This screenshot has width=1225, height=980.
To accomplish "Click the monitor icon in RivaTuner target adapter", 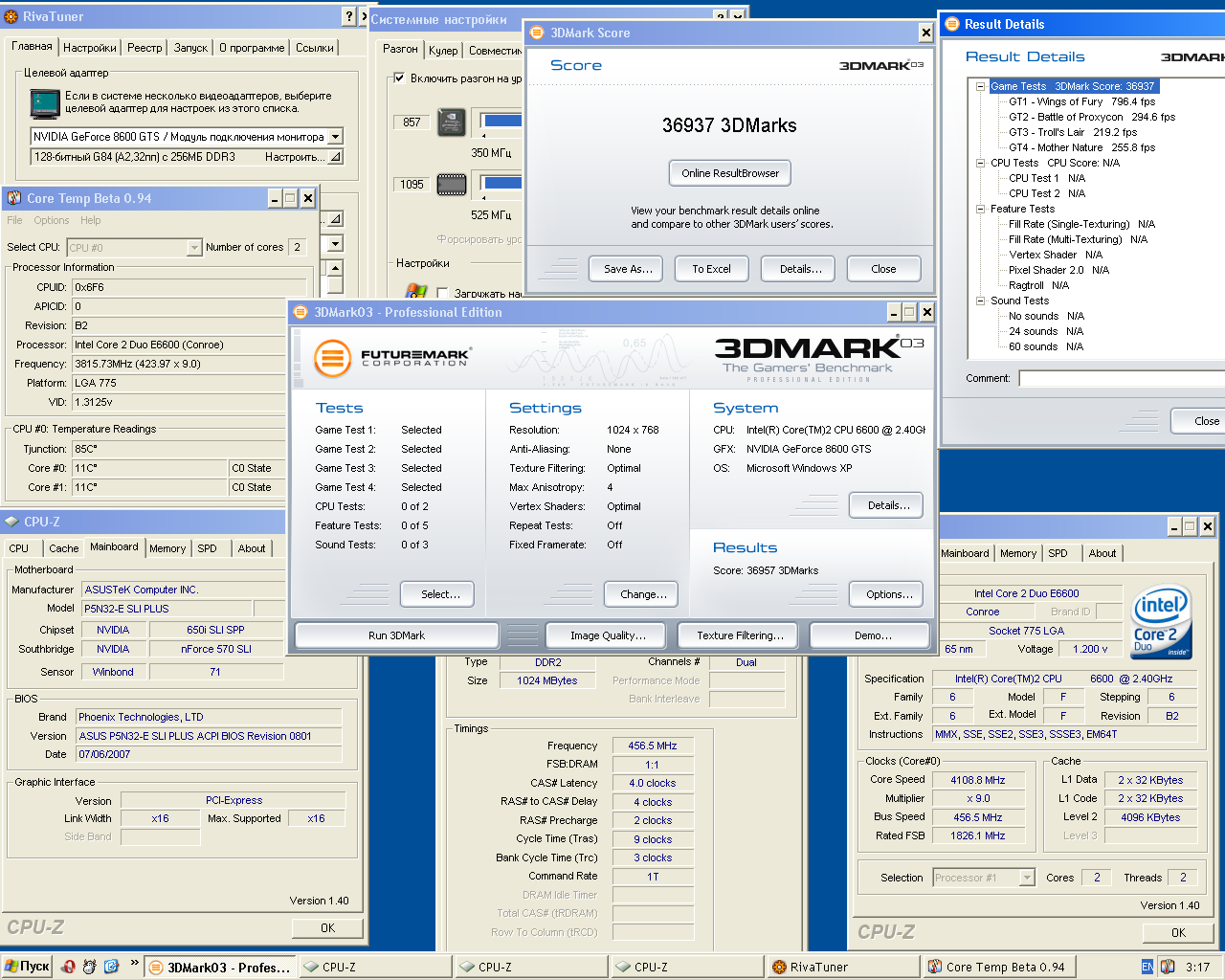I will [45, 102].
